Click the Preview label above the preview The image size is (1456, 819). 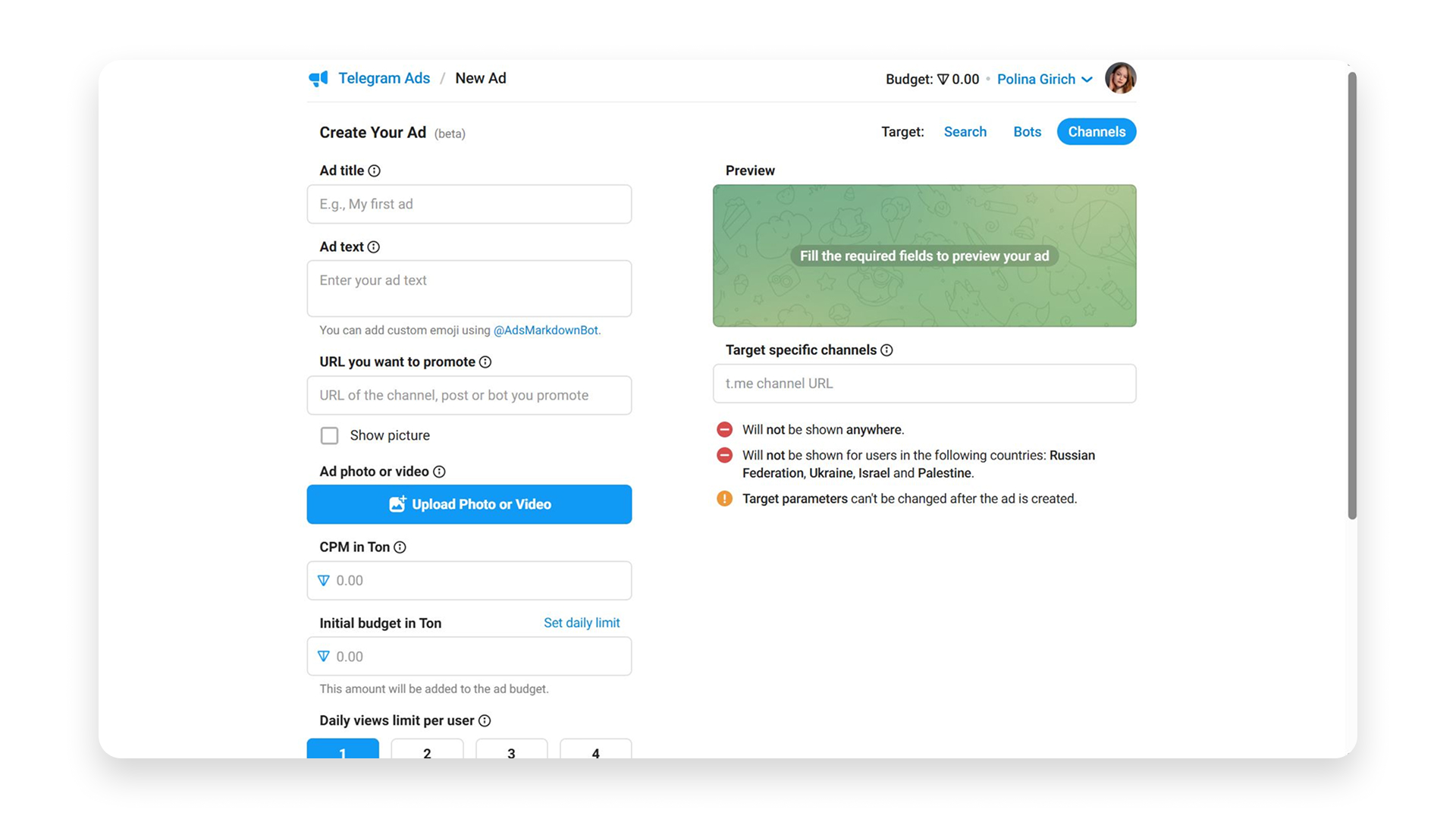coord(750,171)
